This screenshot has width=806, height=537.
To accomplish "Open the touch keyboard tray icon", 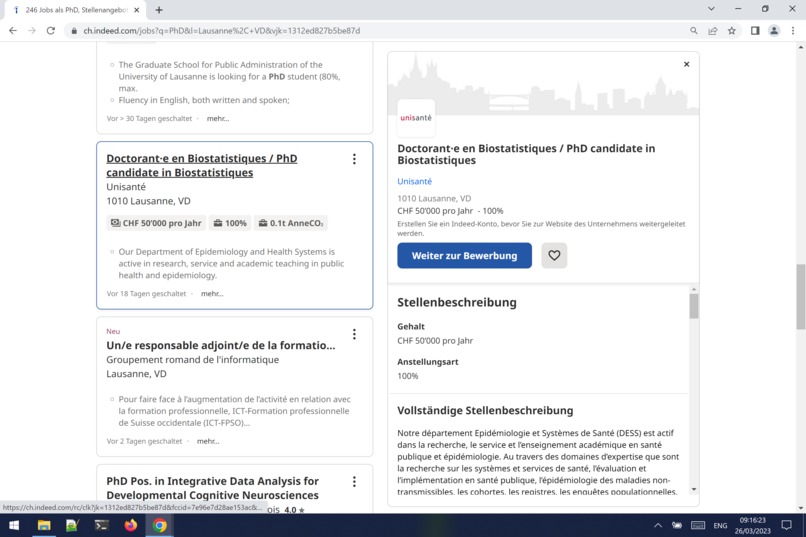I will 698,525.
